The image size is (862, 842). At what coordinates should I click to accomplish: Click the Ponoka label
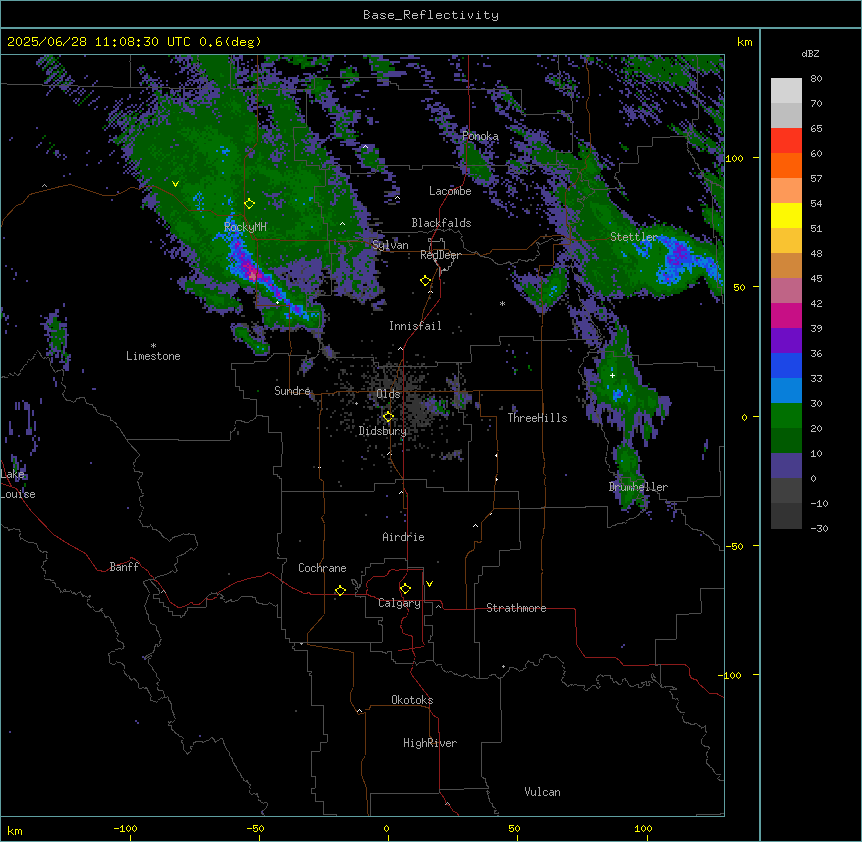pyautogui.click(x=480, y=136)
